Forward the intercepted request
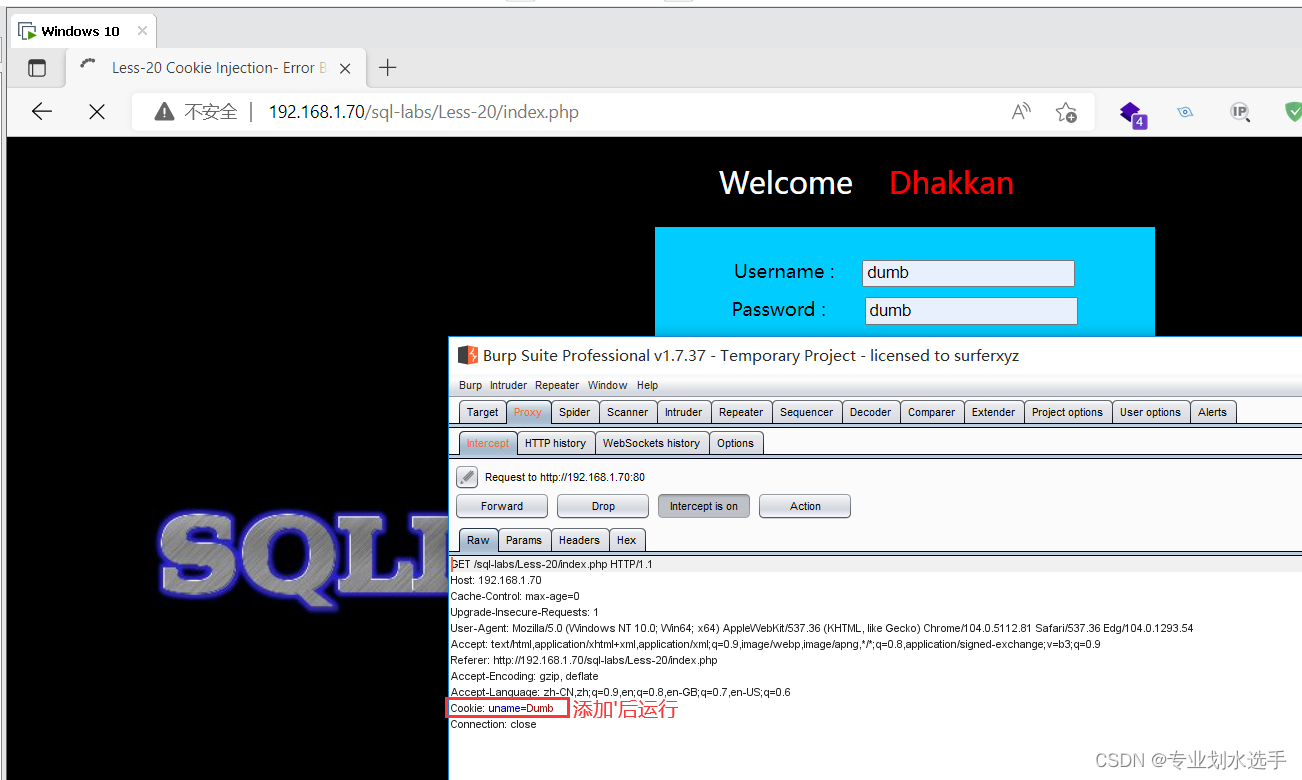This screenshot has height=780, width=1302. [502, 506]
